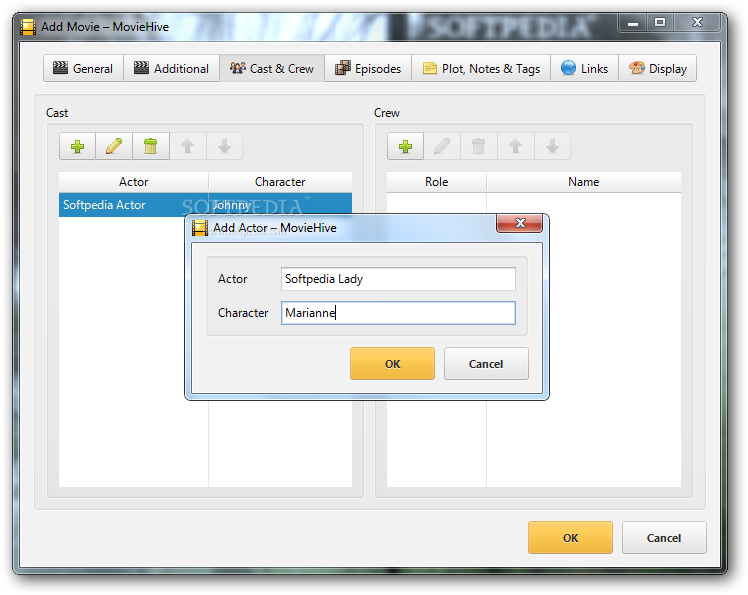Switch to the Links tab
Viewport: 748px width, 595px height.
click(585, 69)
